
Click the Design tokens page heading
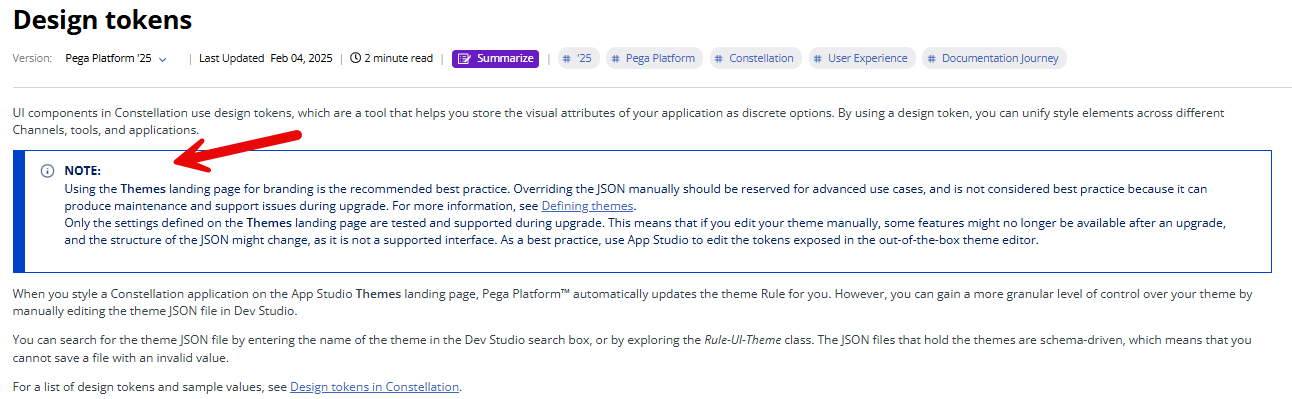pyautogui.click(x=102, y=19)
